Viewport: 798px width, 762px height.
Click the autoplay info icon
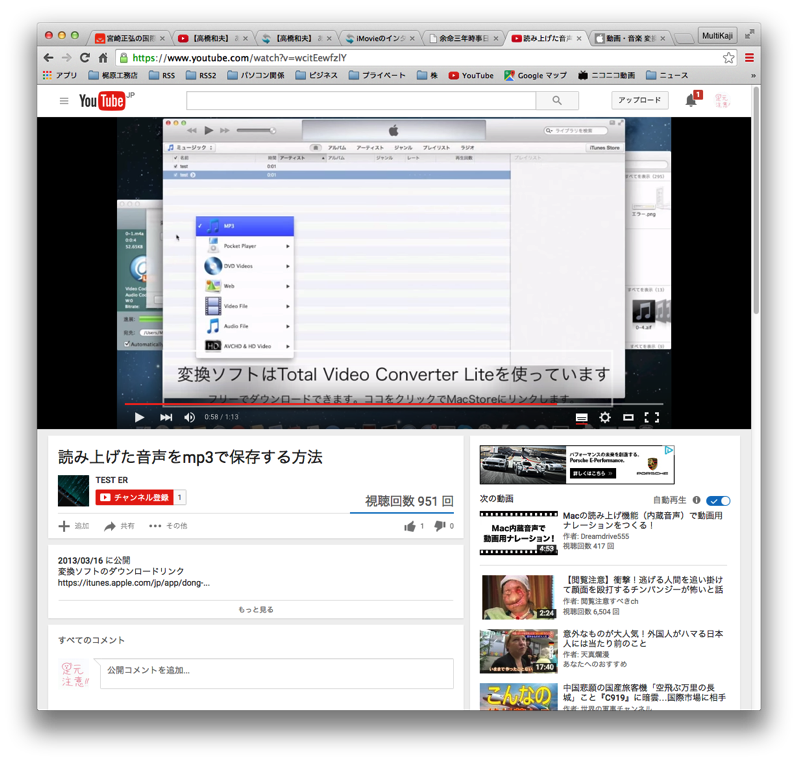[x=696, y=500]
